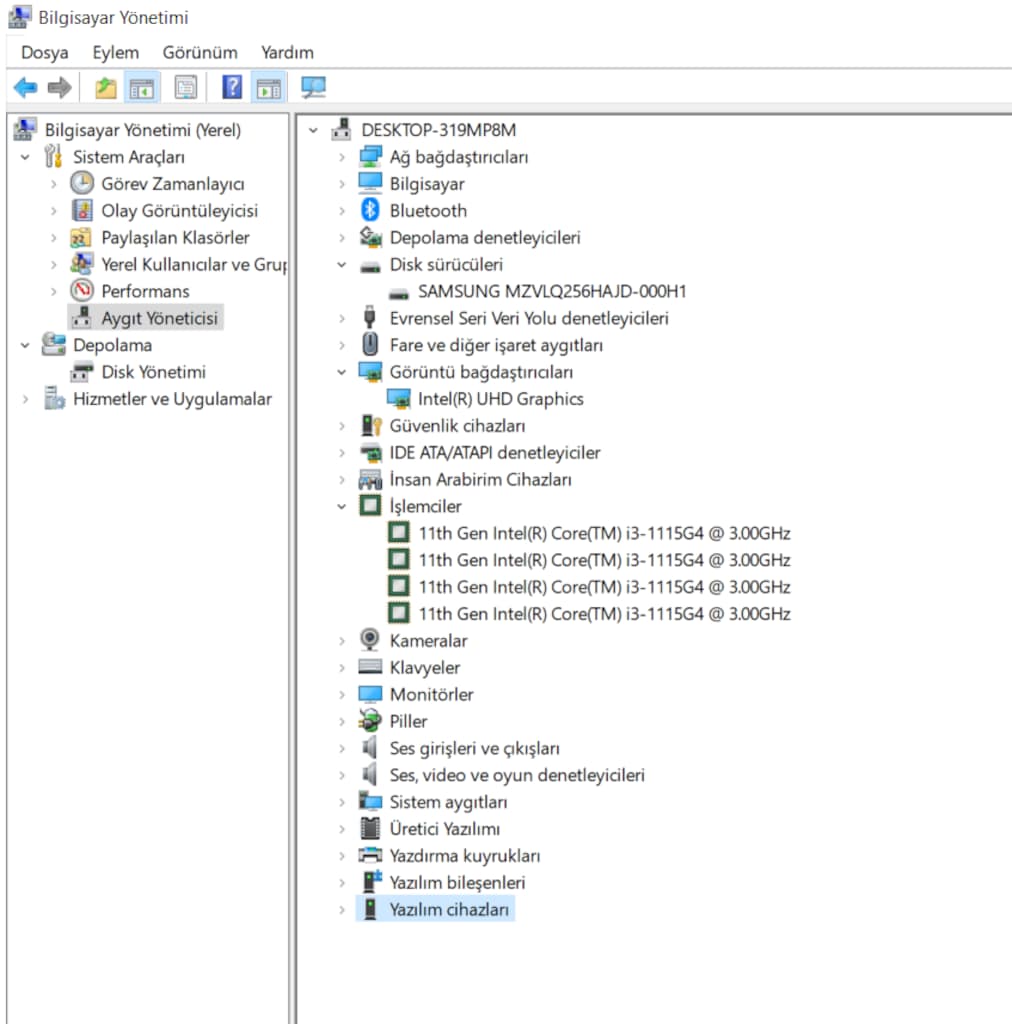Click the Performans gauge icon

82,291
